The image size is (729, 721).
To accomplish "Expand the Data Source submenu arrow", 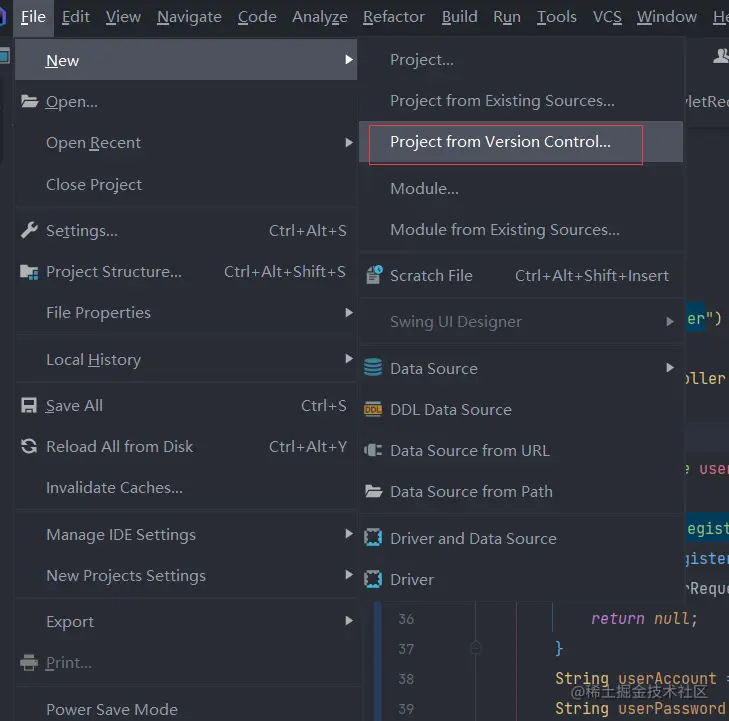I will tap(669, 368).
